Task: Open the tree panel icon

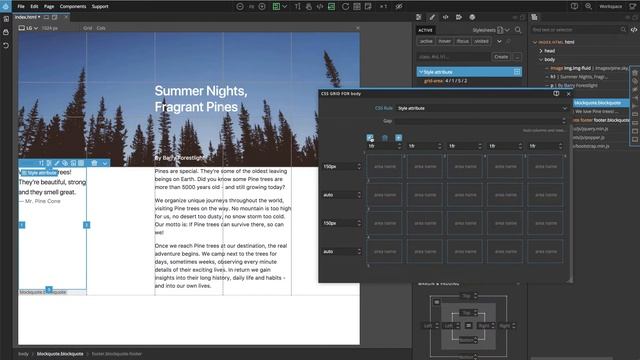Action: click(x=534, y=17)
